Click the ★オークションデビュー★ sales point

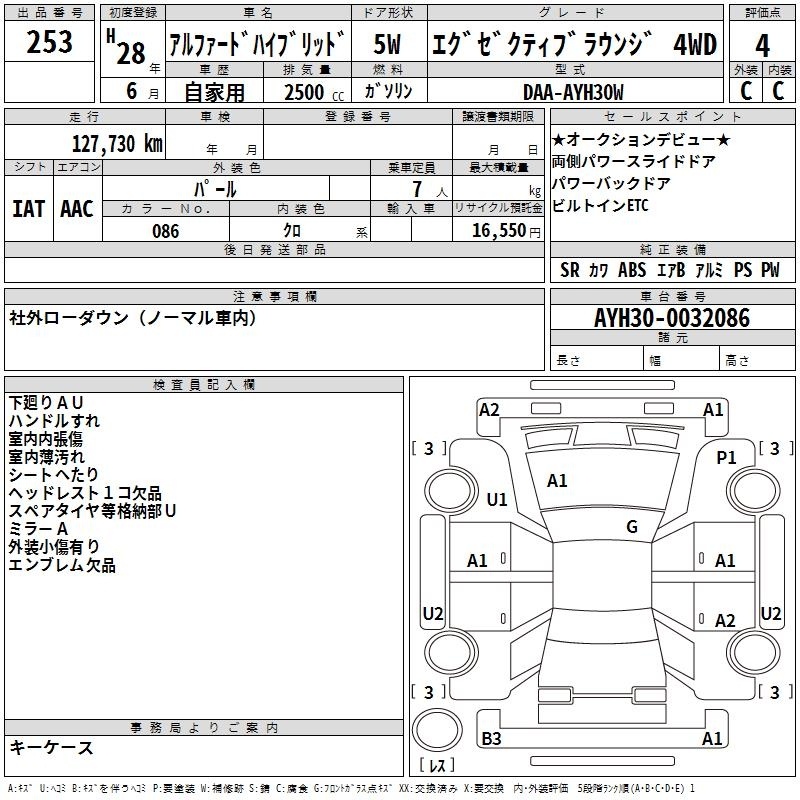point(641,140)
